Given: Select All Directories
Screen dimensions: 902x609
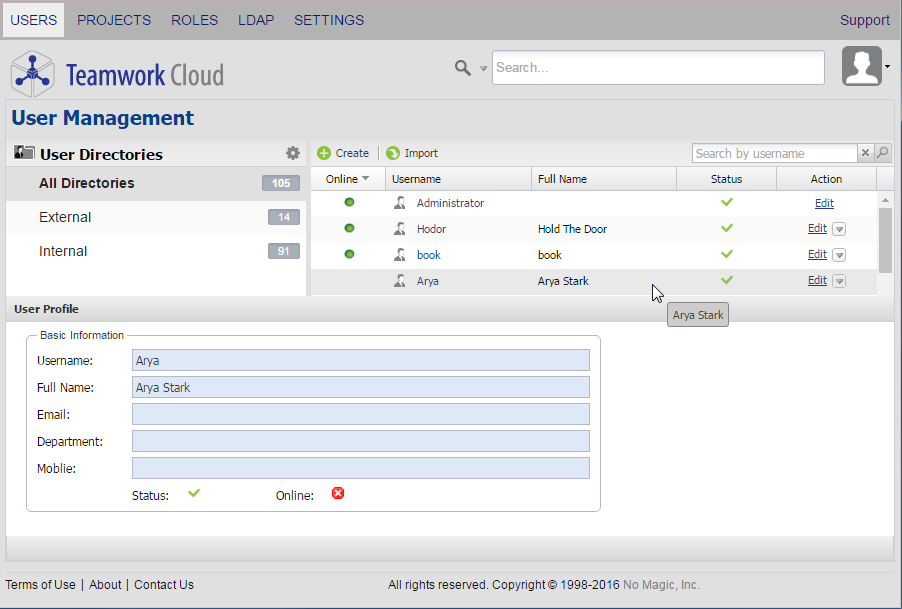Looking at the screenshot, I should coord(156,183).
